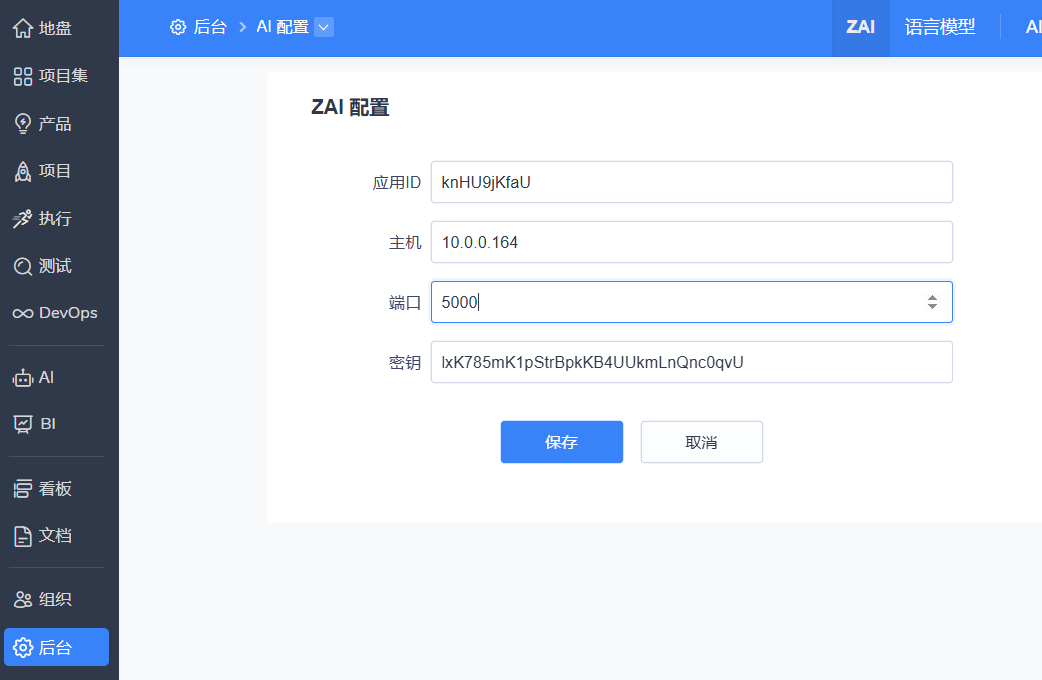
Task: Decrease the 端口 value with down arrow
Action: [932, 306]
